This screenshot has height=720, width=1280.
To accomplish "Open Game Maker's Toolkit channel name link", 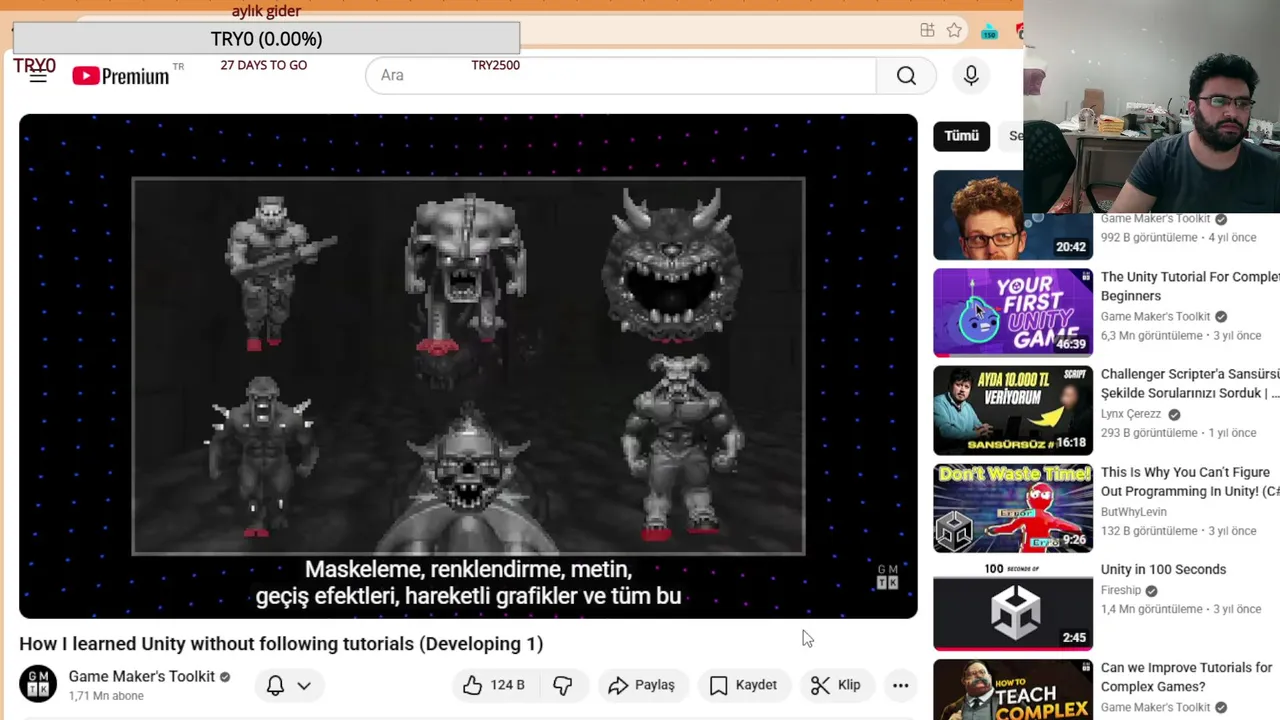I will (x=142, y=677).
